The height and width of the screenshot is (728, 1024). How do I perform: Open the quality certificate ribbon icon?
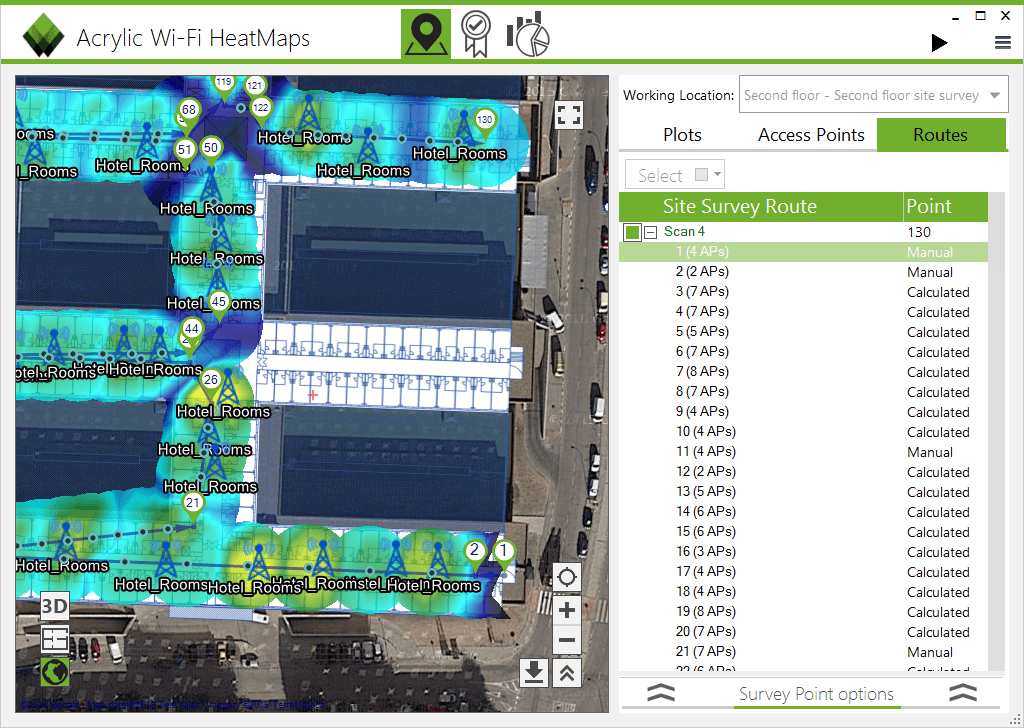coord(476,34)
